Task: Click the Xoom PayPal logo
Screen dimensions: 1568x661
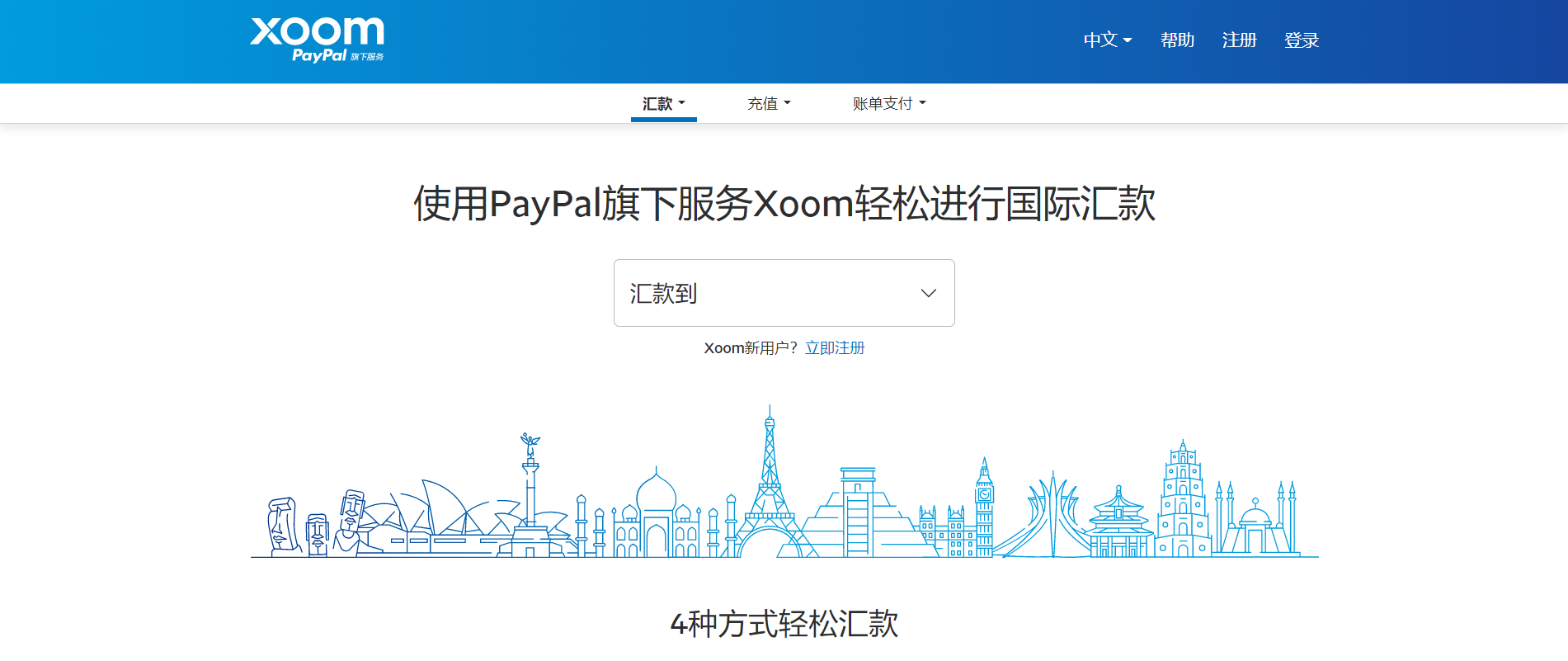Action: [318, 40]
